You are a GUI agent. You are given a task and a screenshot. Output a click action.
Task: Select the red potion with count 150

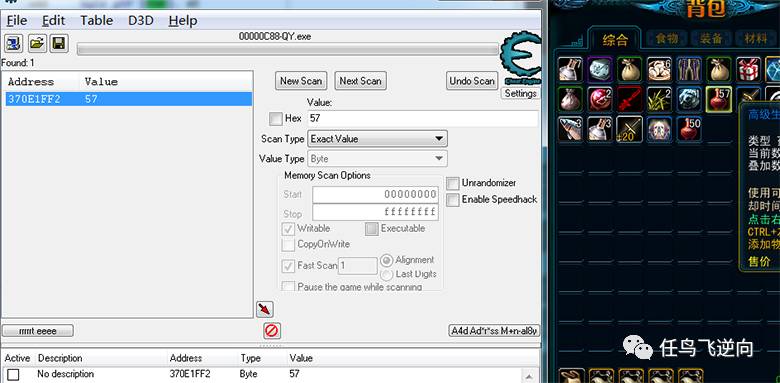[x=689, y=129]
